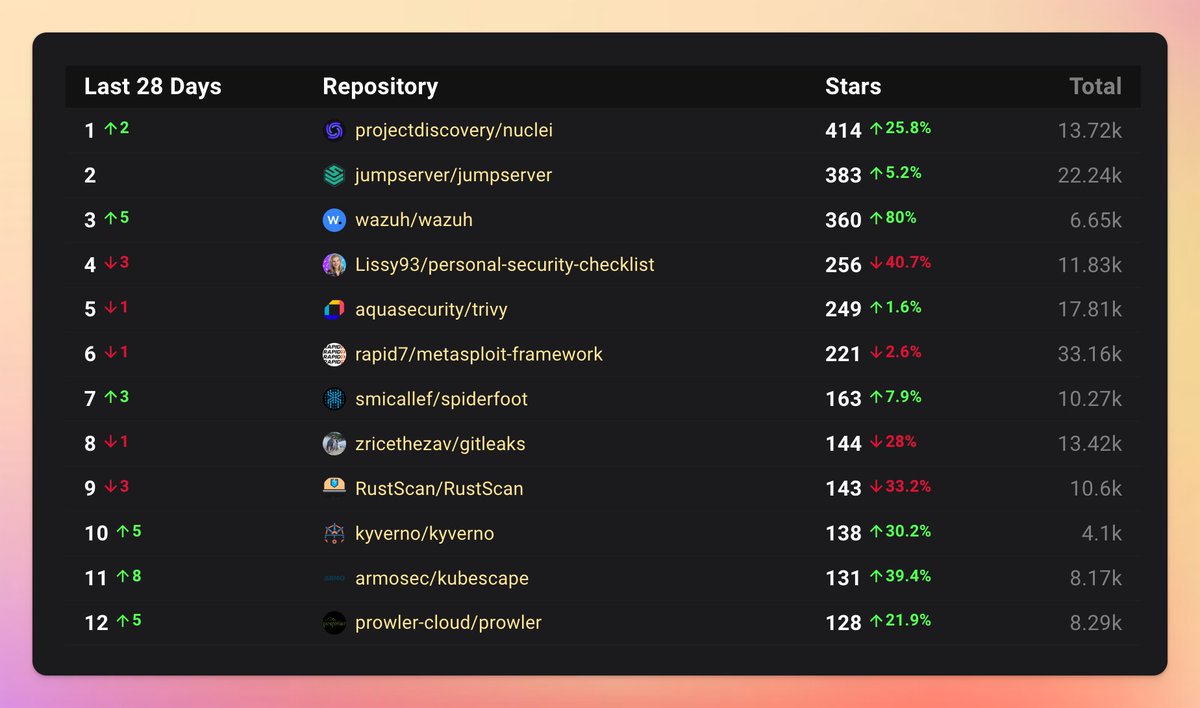1200x708 pixels.
Task: Click the zricethezav/gitleaks avatar icon
Action: click(x=334, y=444)
